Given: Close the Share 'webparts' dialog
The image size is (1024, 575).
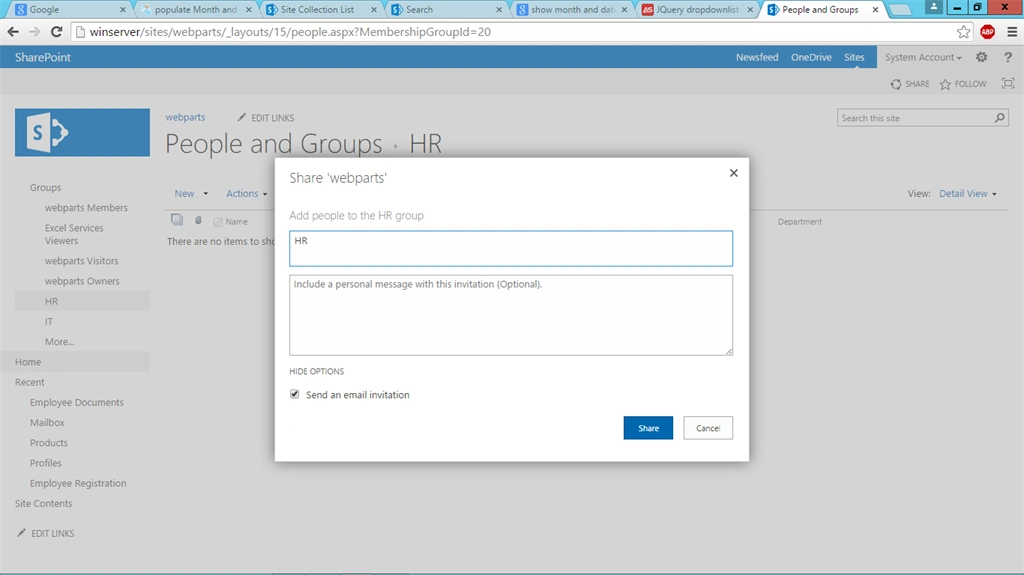Looking at the screenshot, I should click(733, 173).
